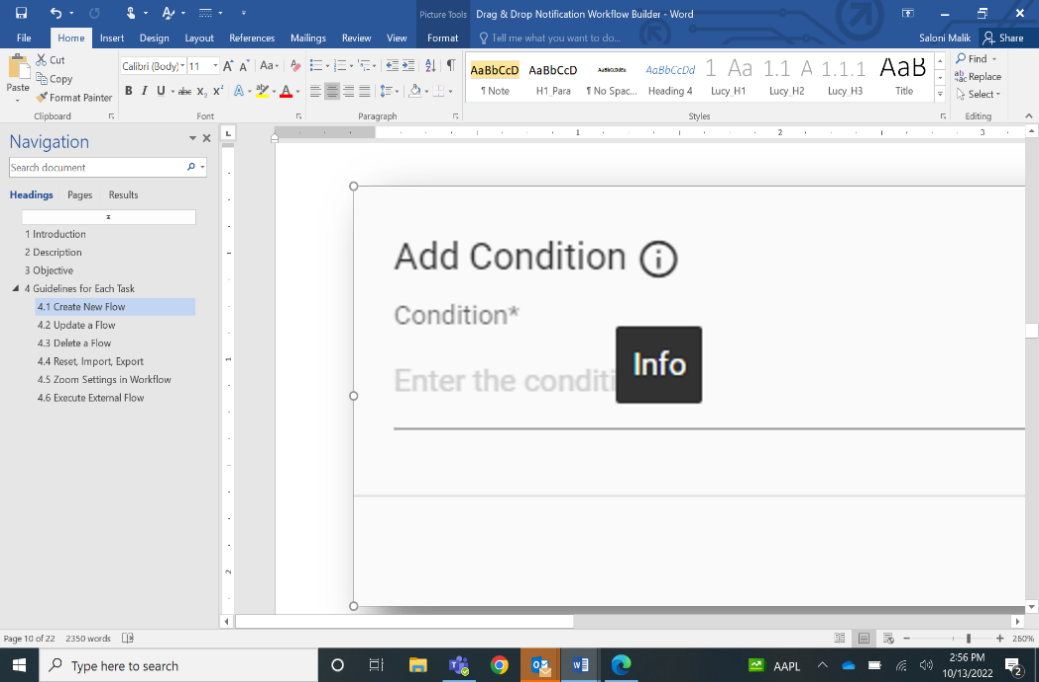Clear all formatting
1039x682 pixels.
295,66
